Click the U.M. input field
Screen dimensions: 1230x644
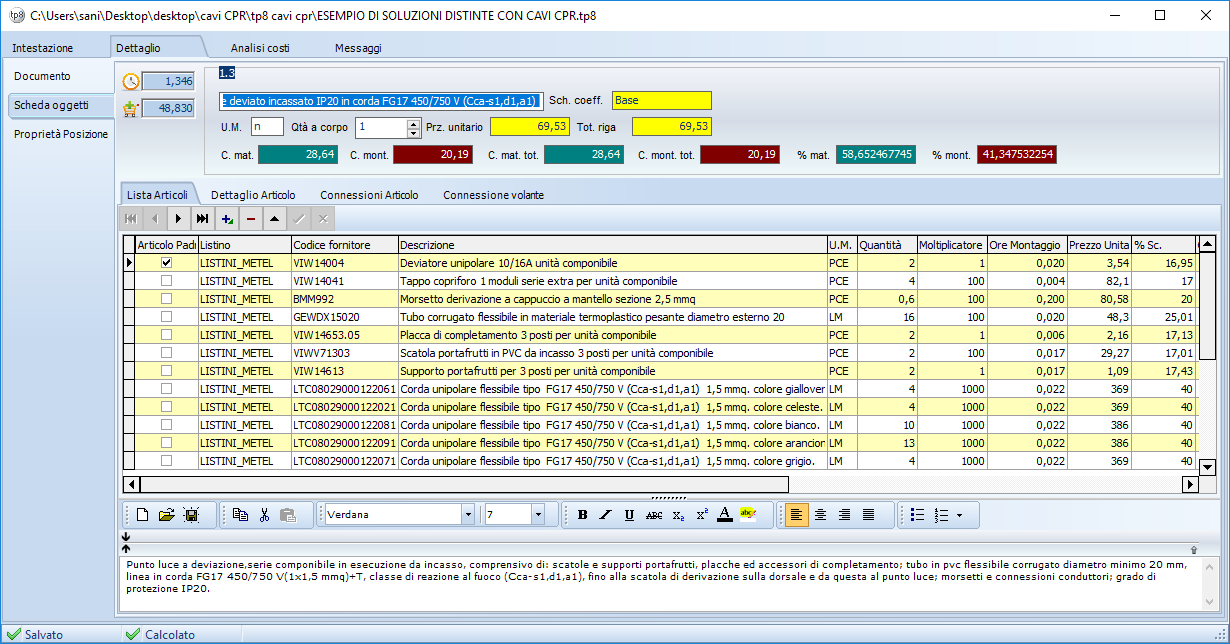click(267, 127)
